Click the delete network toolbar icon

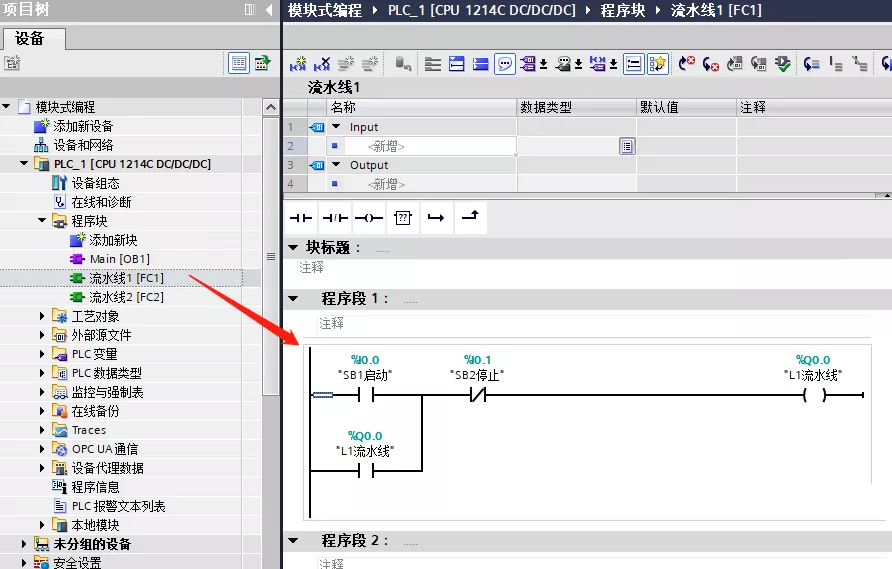(x=322, y=64)
